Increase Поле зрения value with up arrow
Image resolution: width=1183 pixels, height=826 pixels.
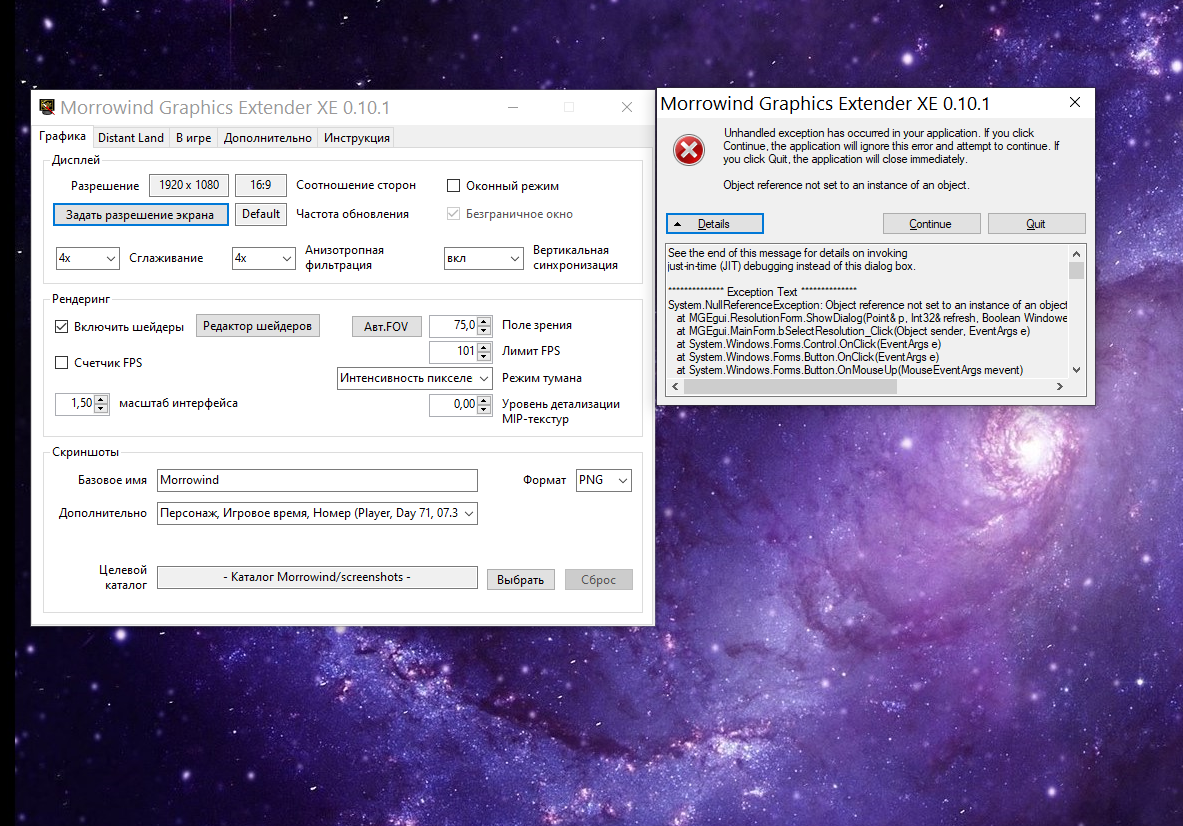[484, 321]
